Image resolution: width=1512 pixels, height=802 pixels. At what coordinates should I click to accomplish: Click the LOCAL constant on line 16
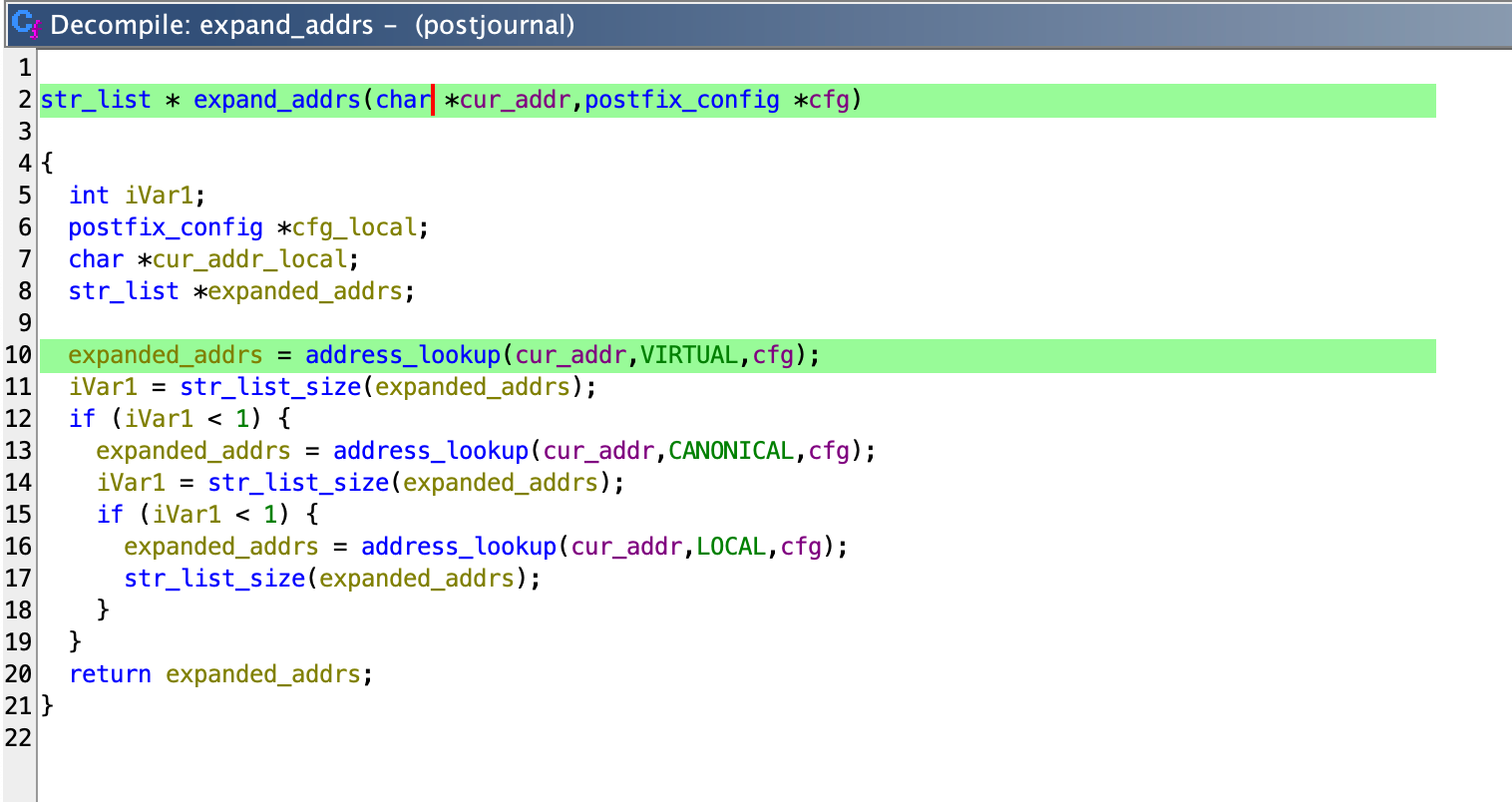click(731, 547)
